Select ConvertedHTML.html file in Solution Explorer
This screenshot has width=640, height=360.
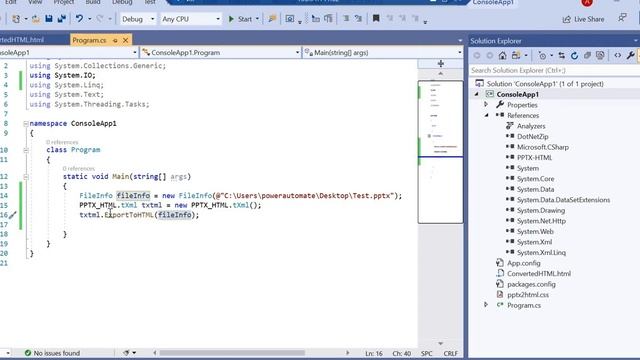pos(539,274)
